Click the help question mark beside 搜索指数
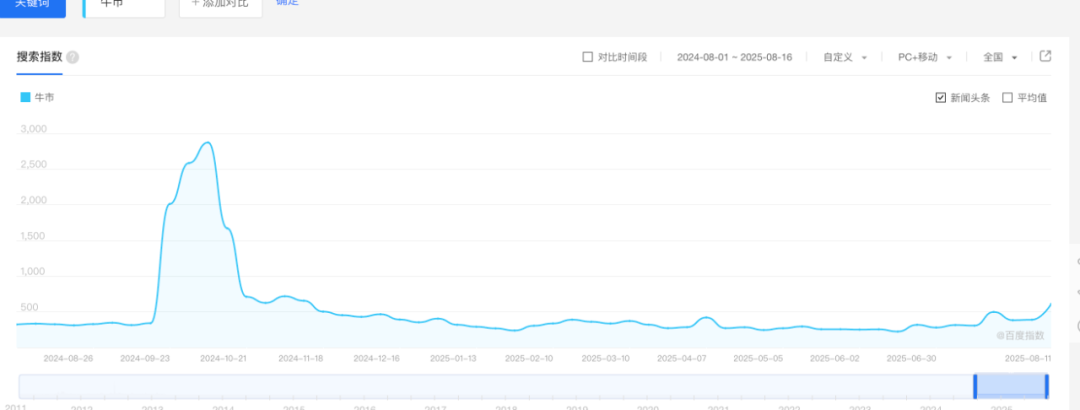Screen dimensions: 1080x410 pos(72,57)
